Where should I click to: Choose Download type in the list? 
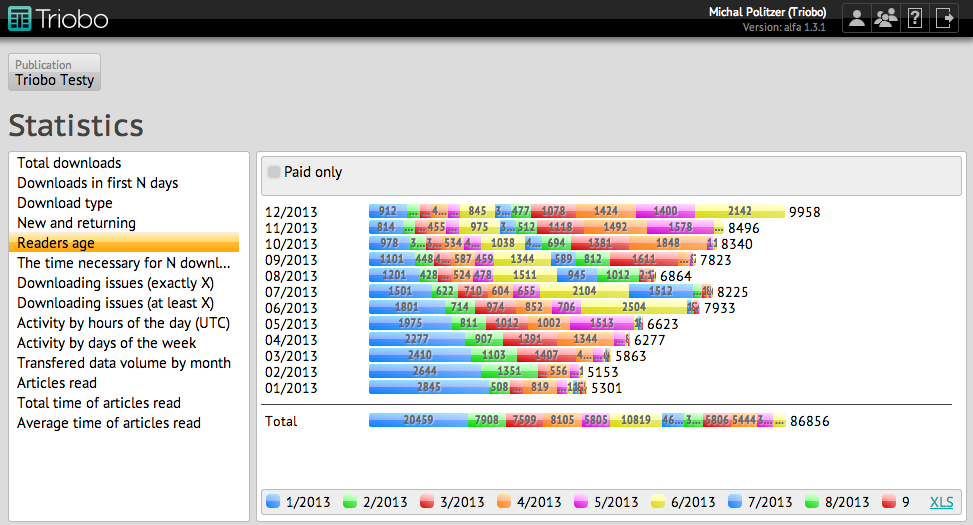[65, 203]
